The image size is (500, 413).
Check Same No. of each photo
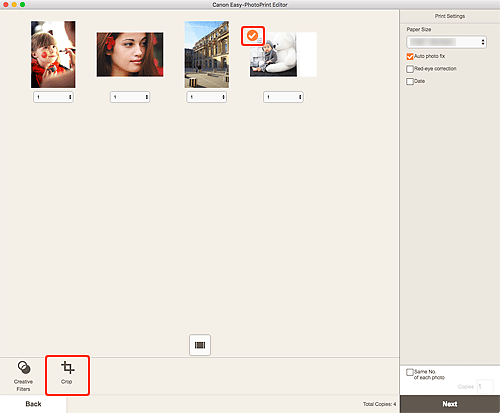410,372
